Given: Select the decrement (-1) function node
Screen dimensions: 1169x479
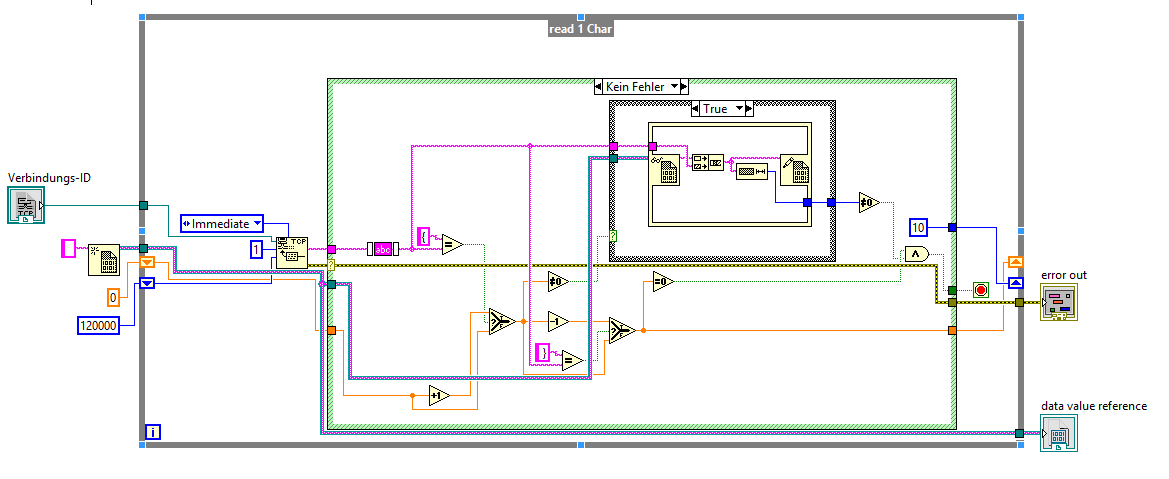Looking at the screenshot, I should click(558, 322).
